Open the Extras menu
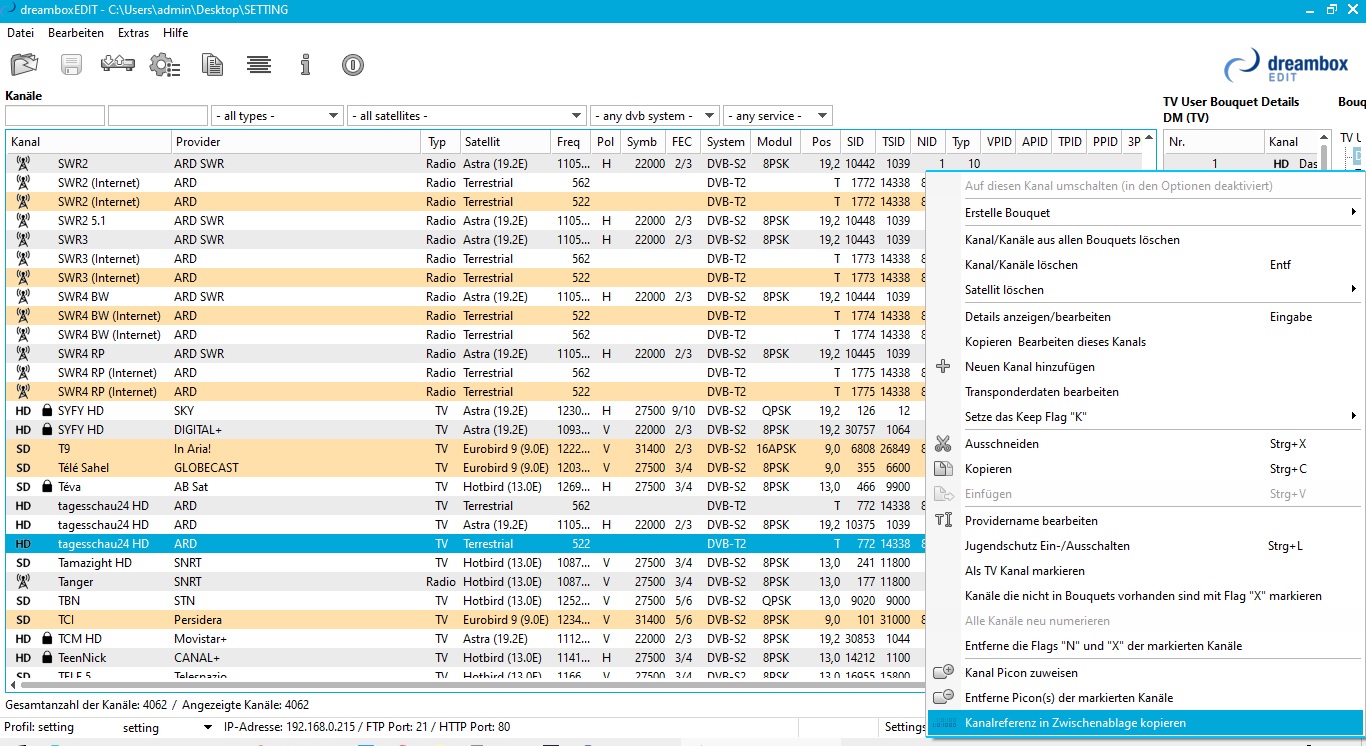The width and height of the screenshot is (1366, 746). [133, 33]
